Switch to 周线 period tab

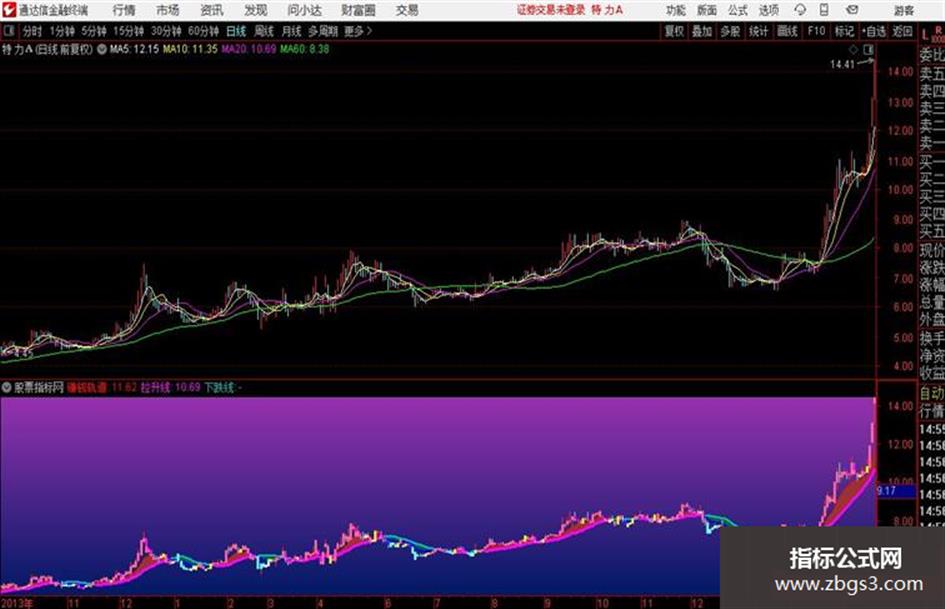[264, 31]
